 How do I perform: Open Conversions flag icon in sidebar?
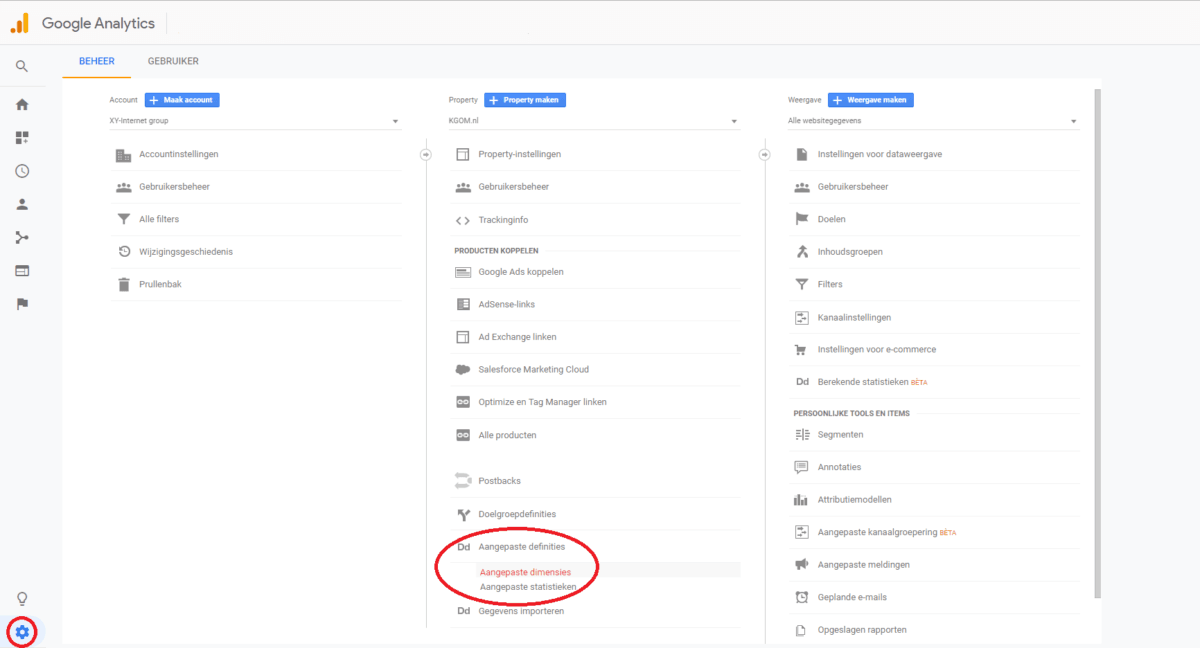point(22,304)
